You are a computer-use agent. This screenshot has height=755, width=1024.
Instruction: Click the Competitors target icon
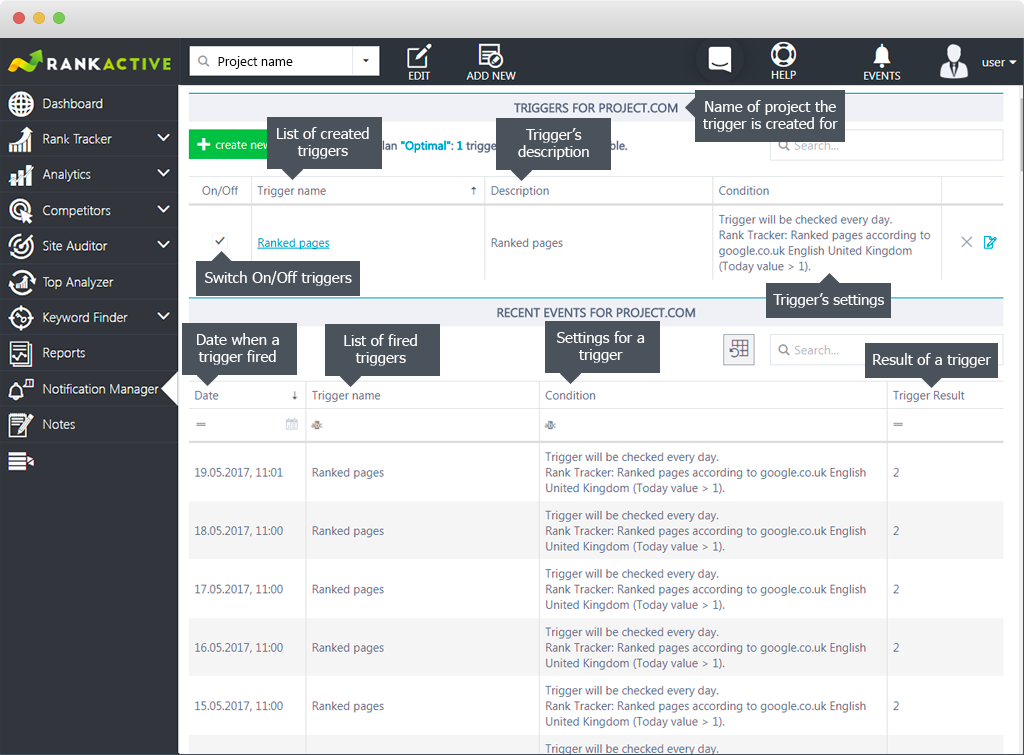coord(21,210)
